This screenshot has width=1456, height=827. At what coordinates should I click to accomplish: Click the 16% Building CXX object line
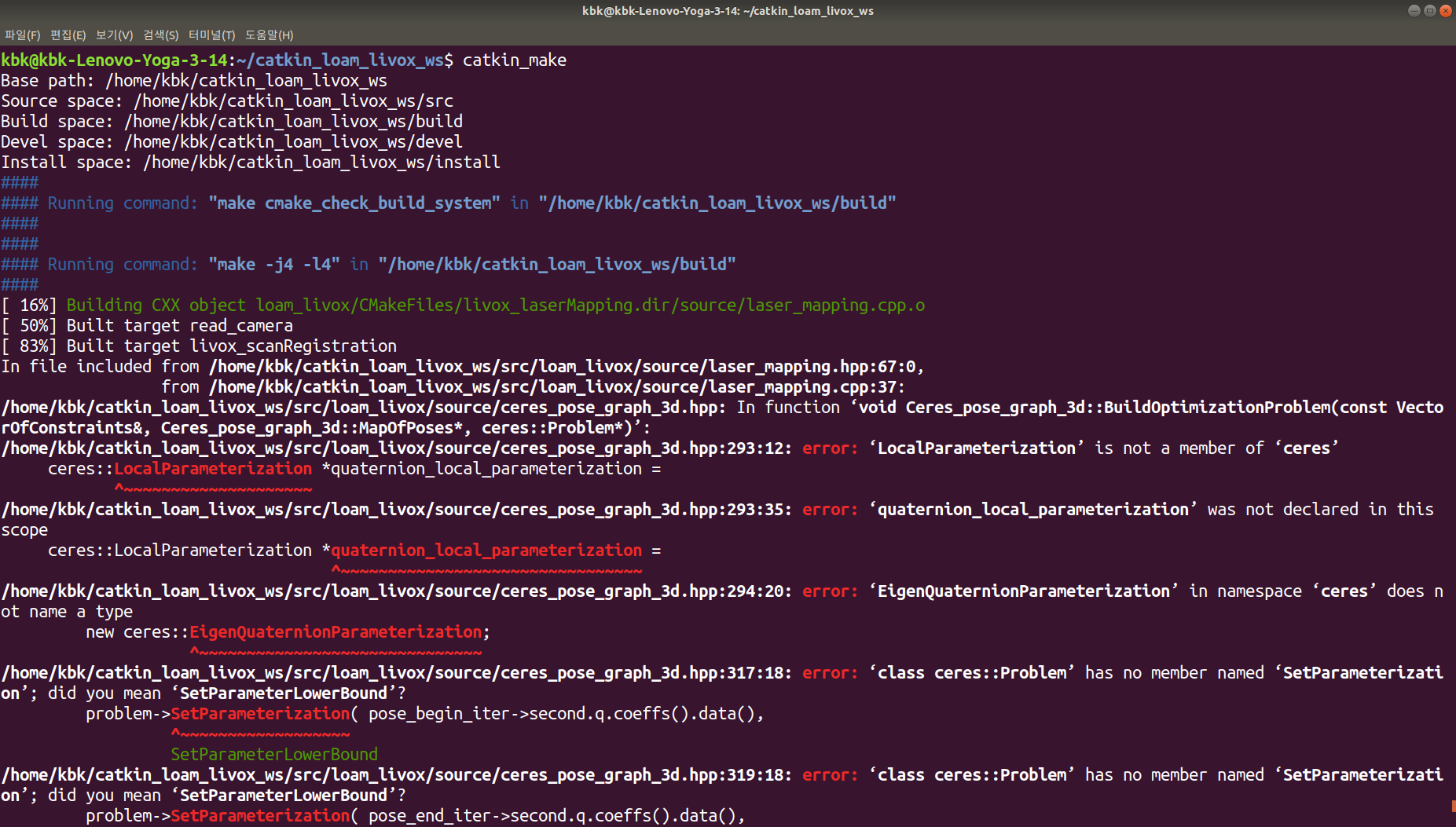click(463, 306)
